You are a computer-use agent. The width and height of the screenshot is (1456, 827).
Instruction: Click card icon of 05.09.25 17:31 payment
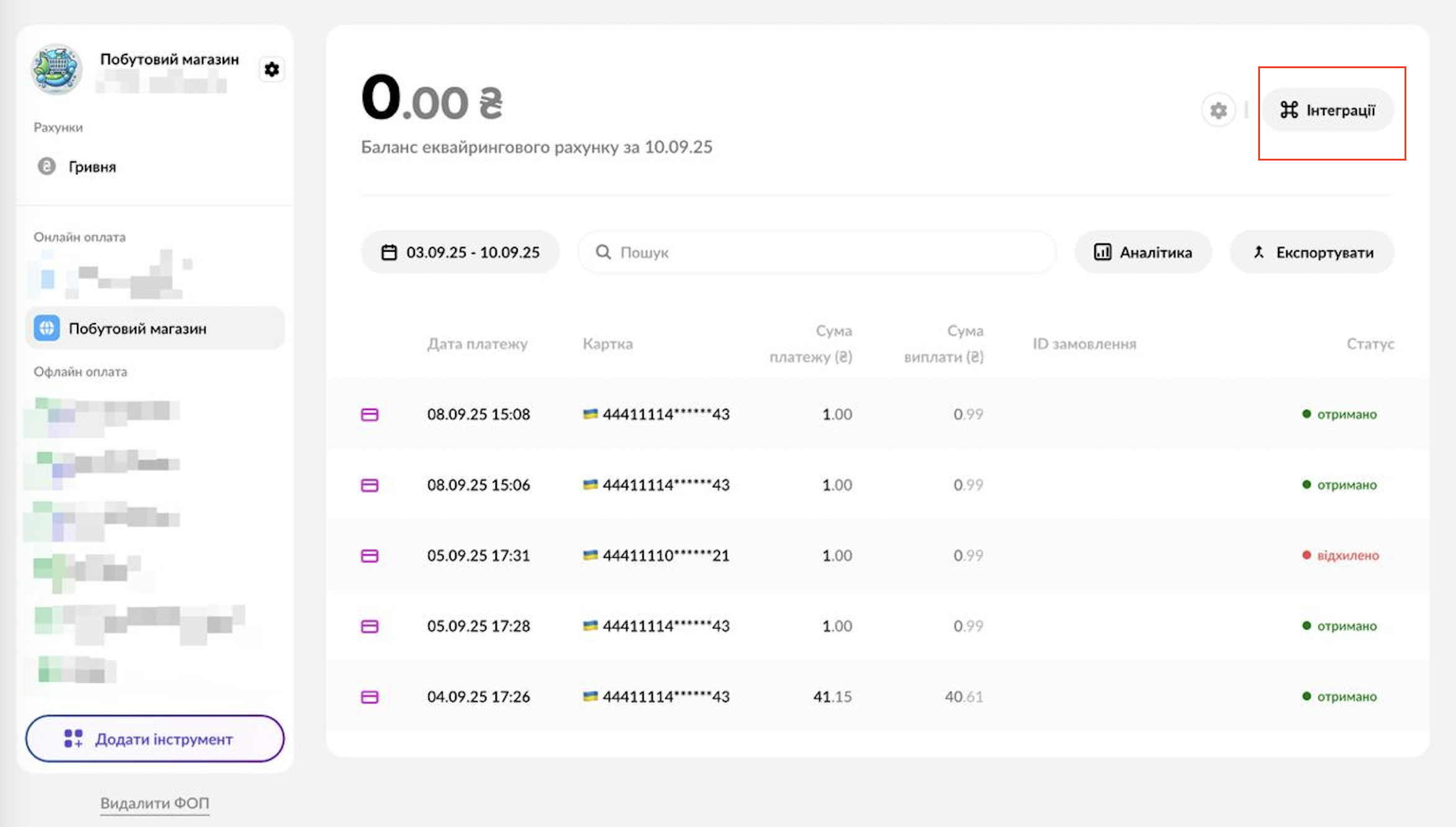(370, 556)
